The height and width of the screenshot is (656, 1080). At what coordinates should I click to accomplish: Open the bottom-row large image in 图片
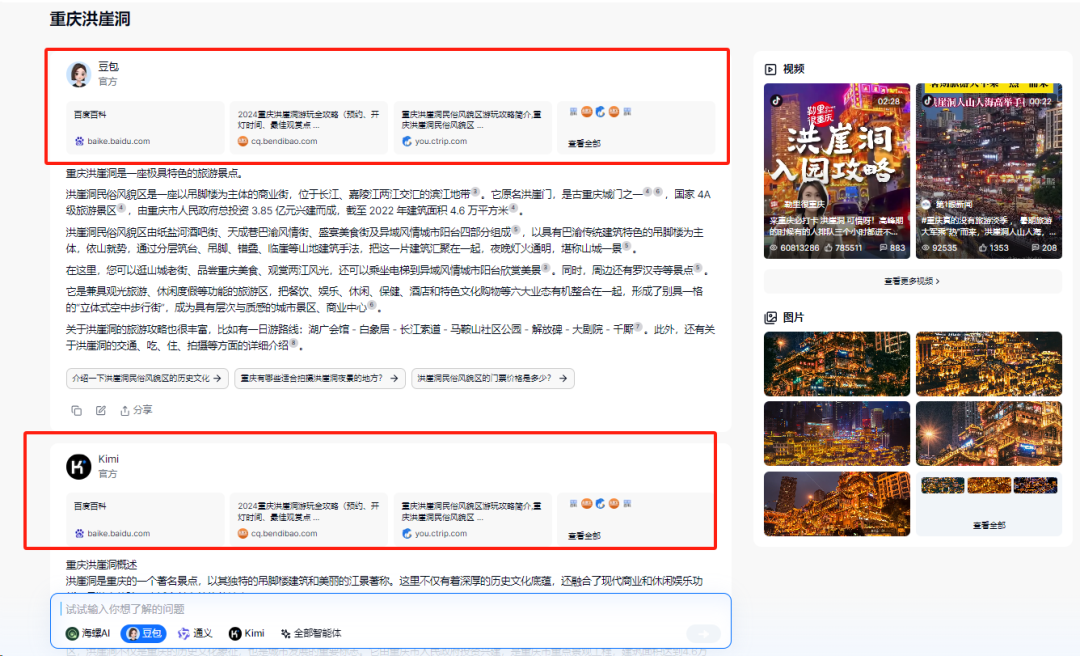point(837,504)
